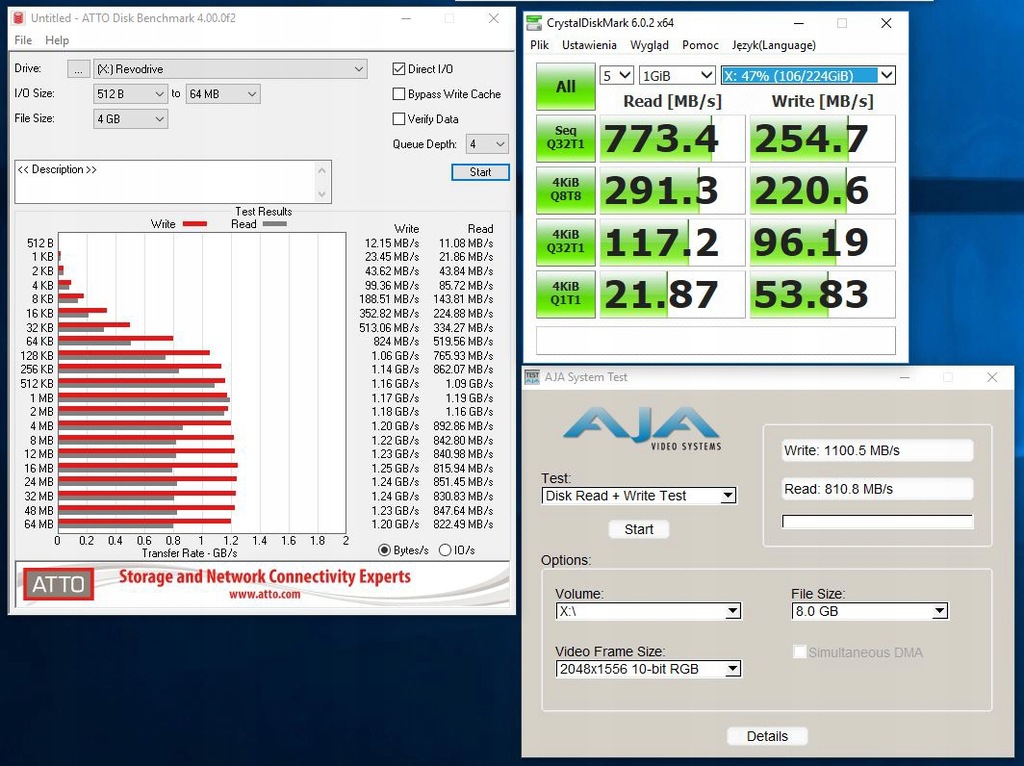Open the Help menu in ATTO

tap(57, 40)
